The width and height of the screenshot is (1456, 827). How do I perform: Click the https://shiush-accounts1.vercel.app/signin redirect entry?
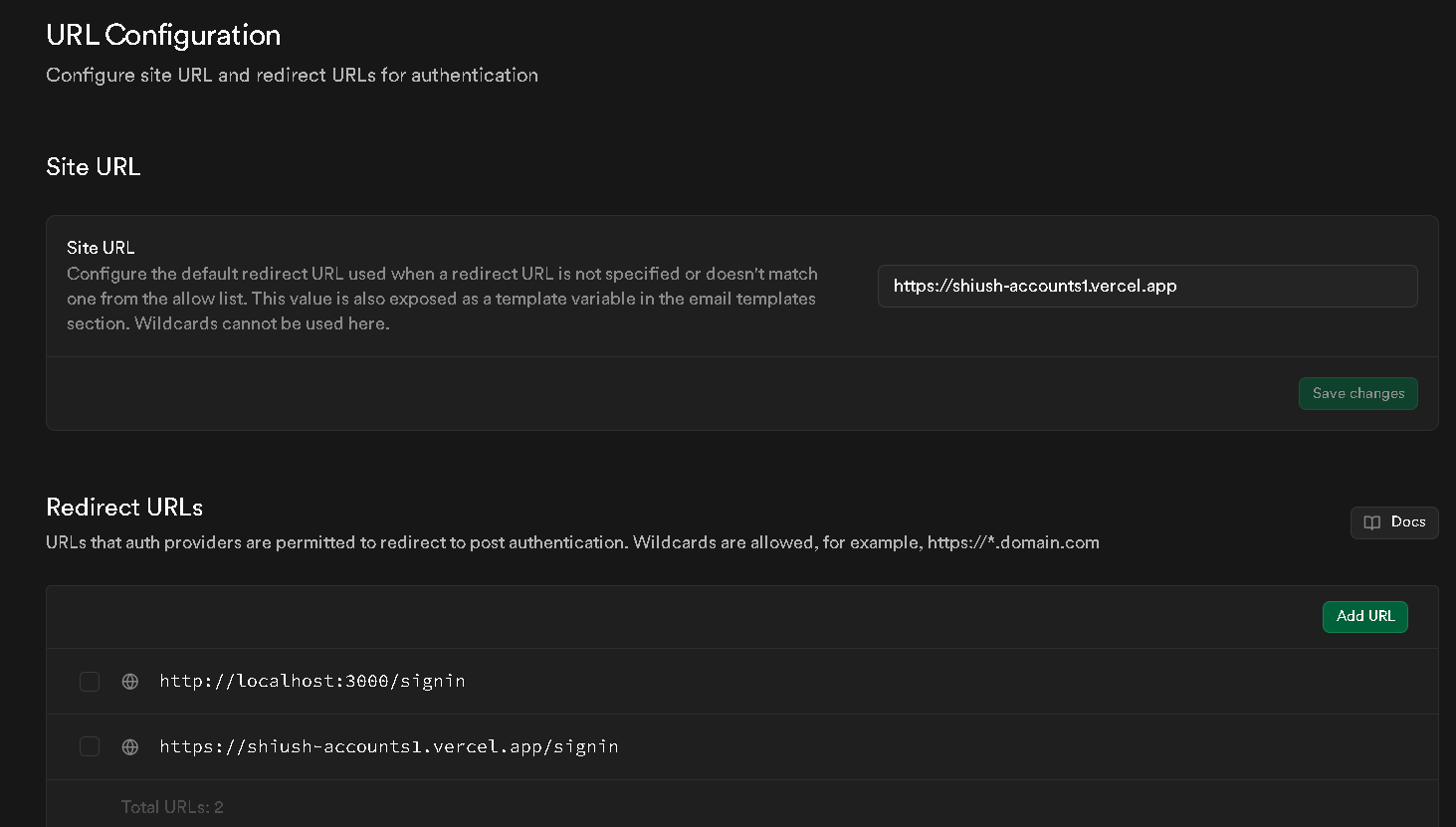coord(389,746)
